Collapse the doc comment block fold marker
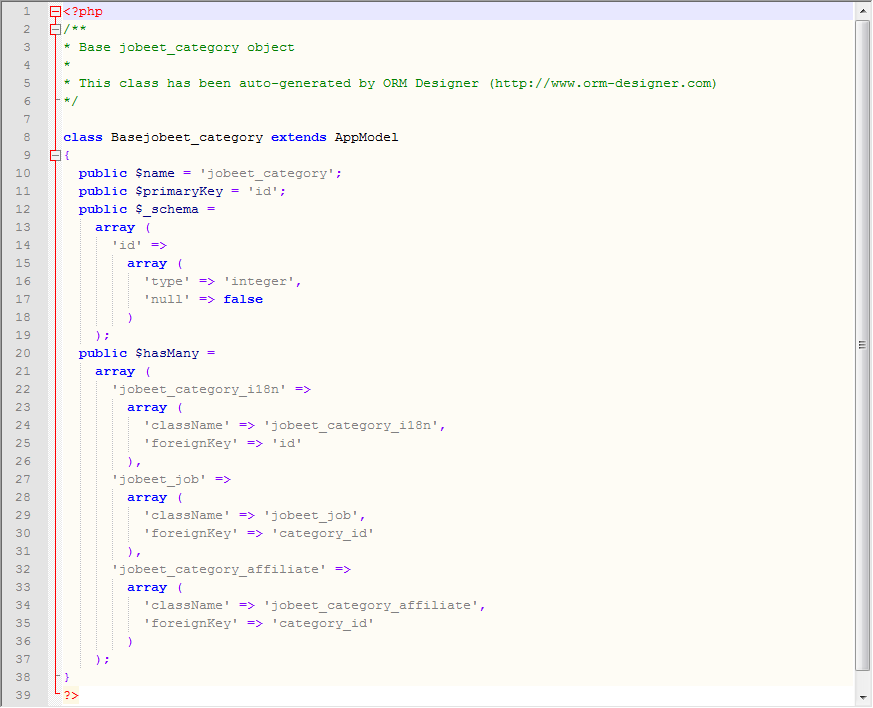Screen dimensions: 873x708 [56, 30]
